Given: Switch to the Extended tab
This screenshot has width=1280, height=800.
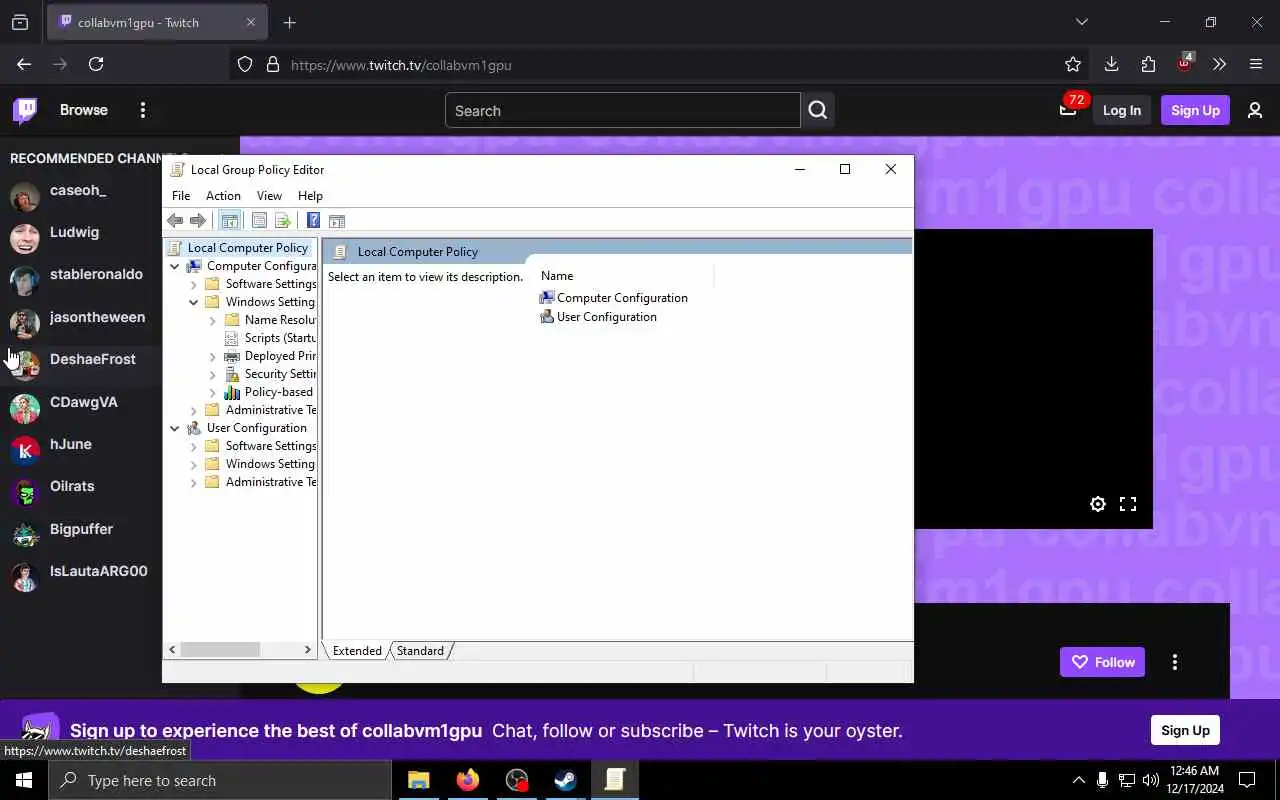Looking at the screenshot, I should 357,651.
